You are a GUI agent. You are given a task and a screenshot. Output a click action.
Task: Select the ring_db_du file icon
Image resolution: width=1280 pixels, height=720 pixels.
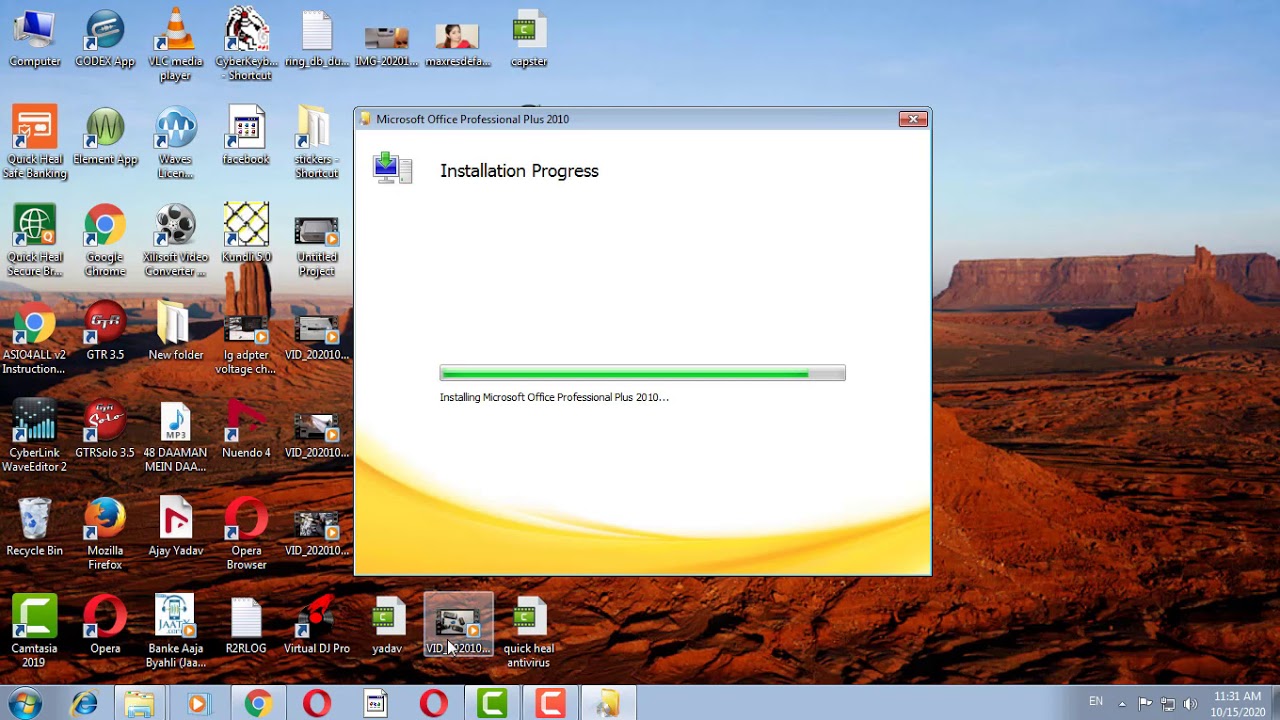coord(317,38)
